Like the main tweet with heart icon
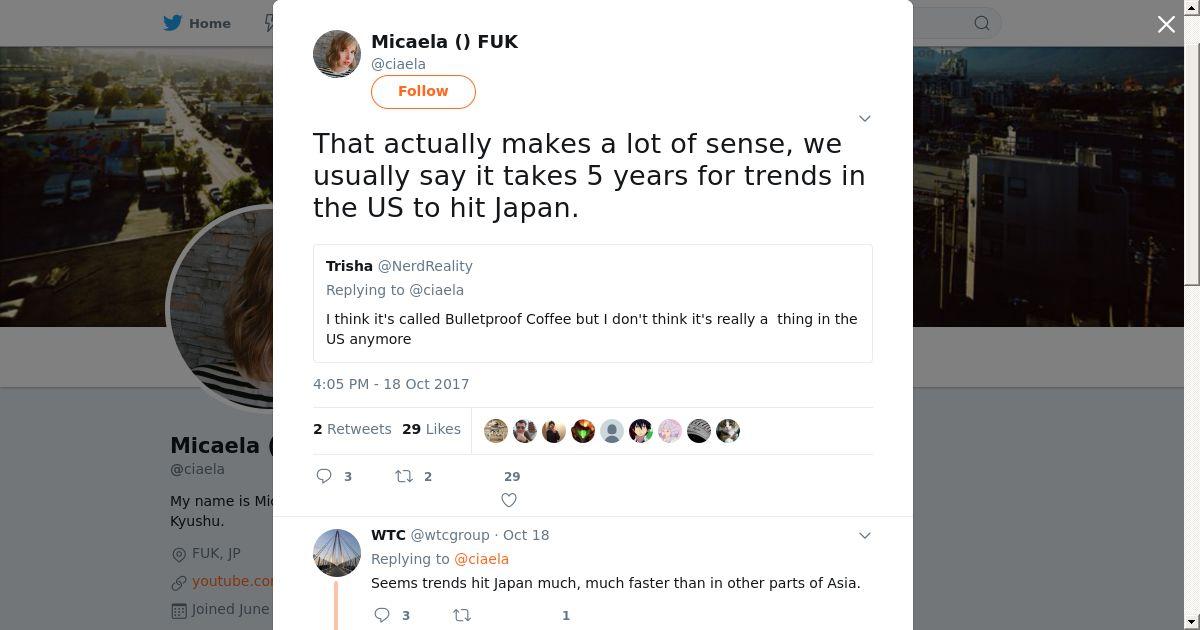Screen dimensions: 1200x630 (x=509, y=500)
